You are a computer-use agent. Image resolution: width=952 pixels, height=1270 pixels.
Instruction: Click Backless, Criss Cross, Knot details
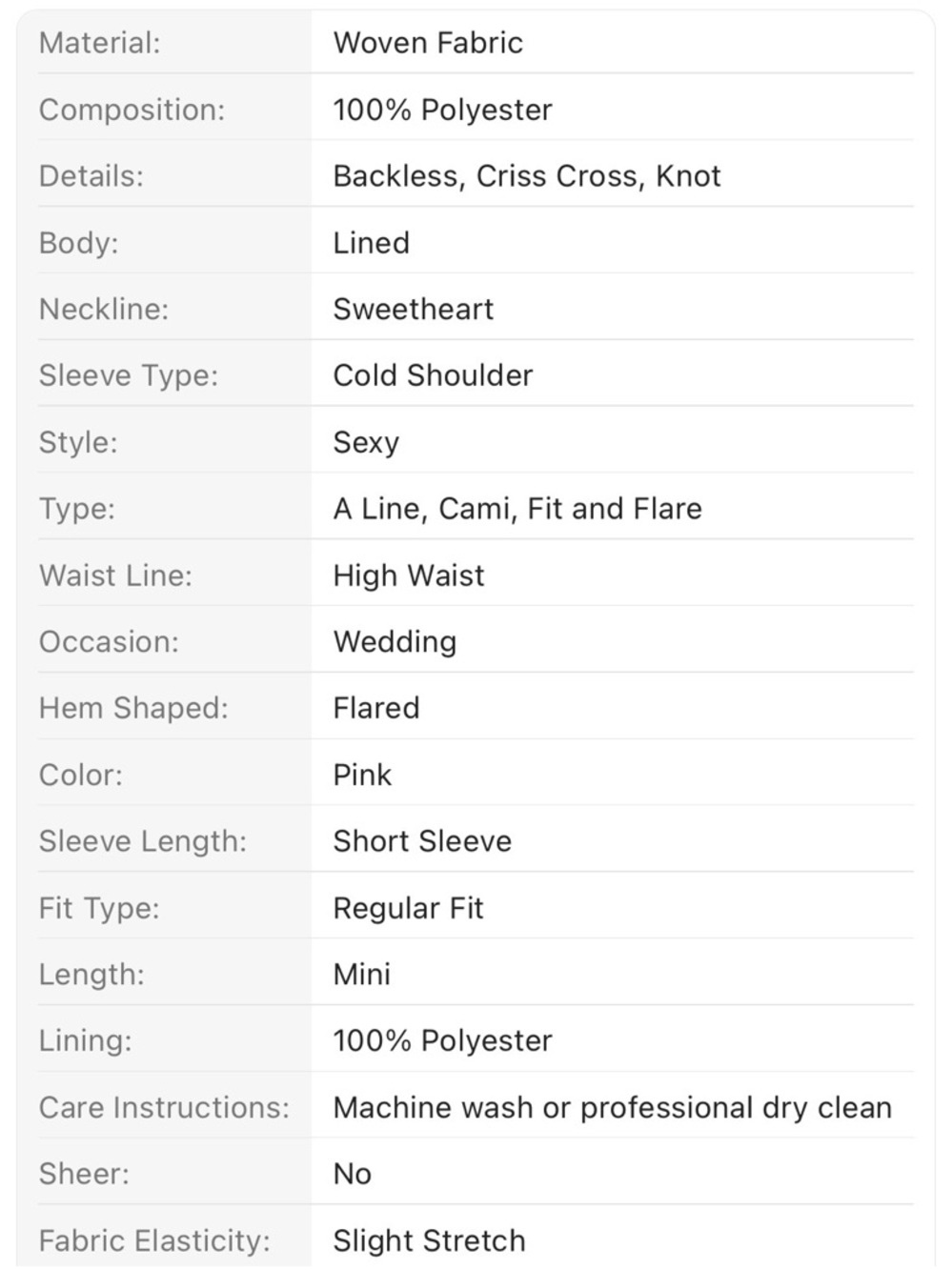tap(527, 176)
